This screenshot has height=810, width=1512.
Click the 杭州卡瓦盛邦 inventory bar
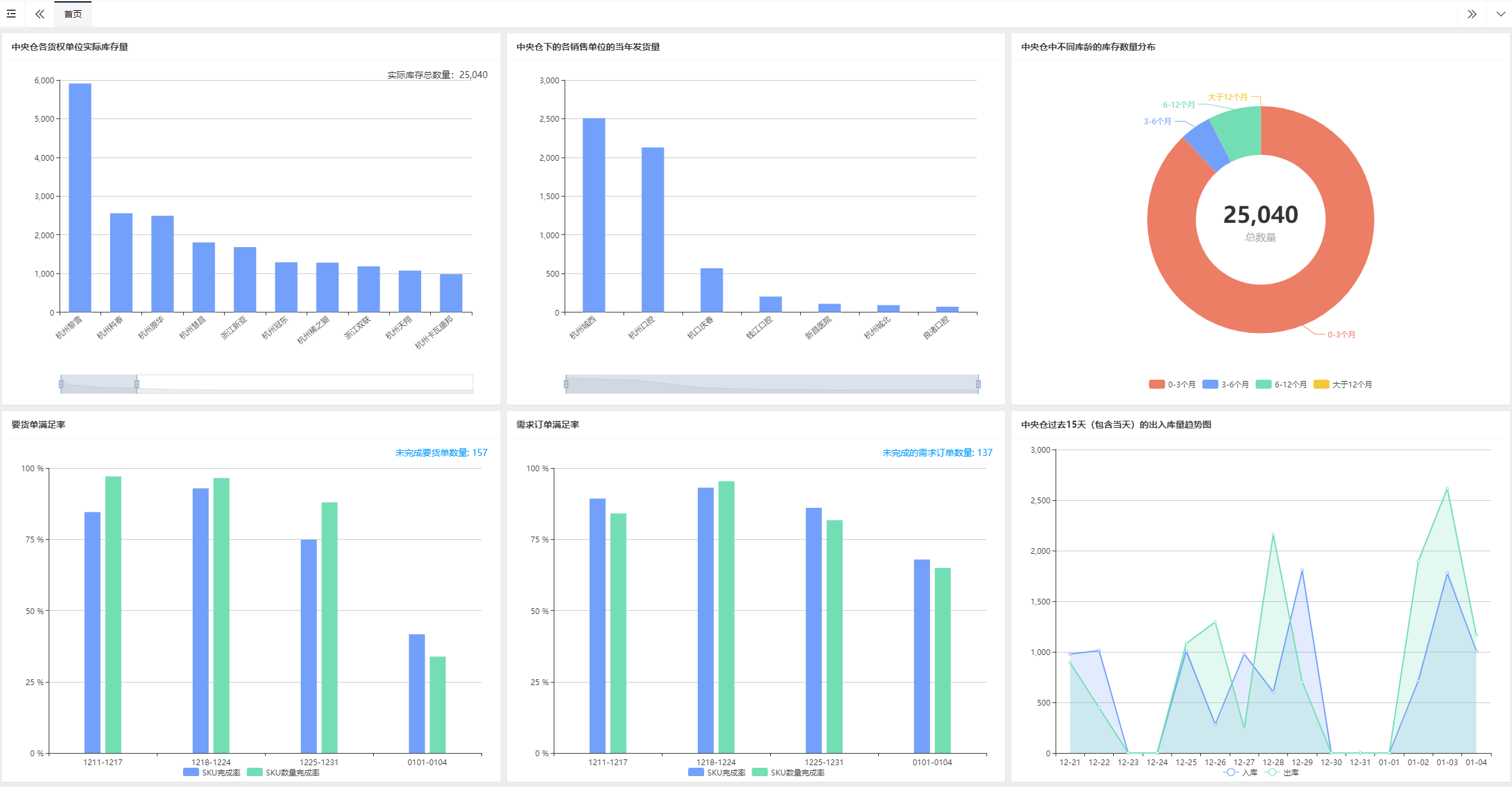click(451, 293)
